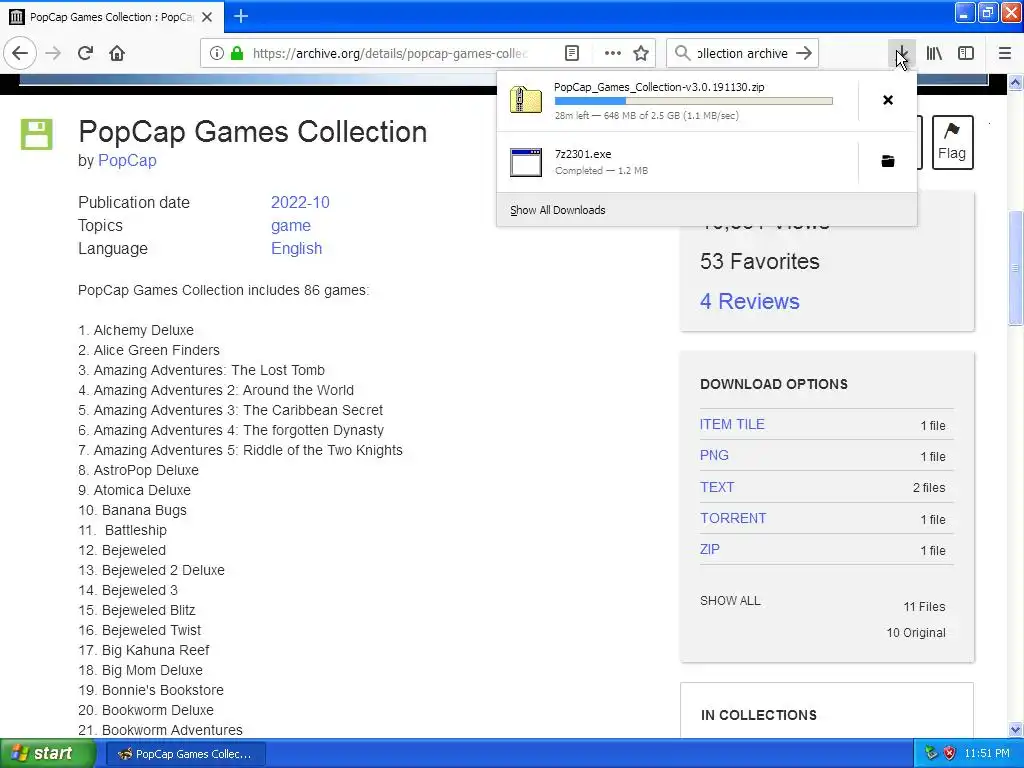Open the 4 Reviews link
The image size is (1024, 768).
tap(750, 301)
